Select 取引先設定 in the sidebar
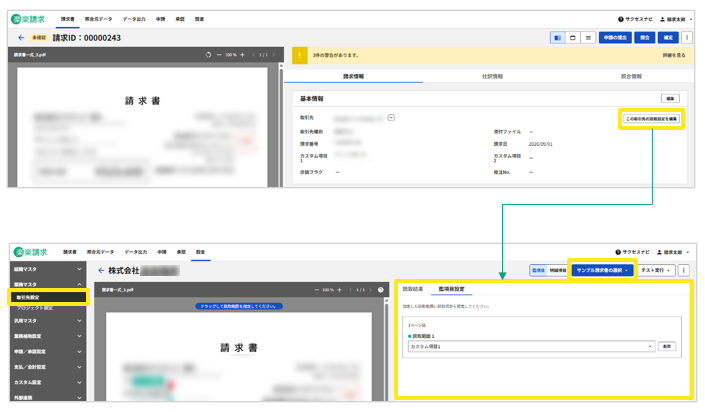The height and width of the screenshot is (412, 705). coord(48,297)
